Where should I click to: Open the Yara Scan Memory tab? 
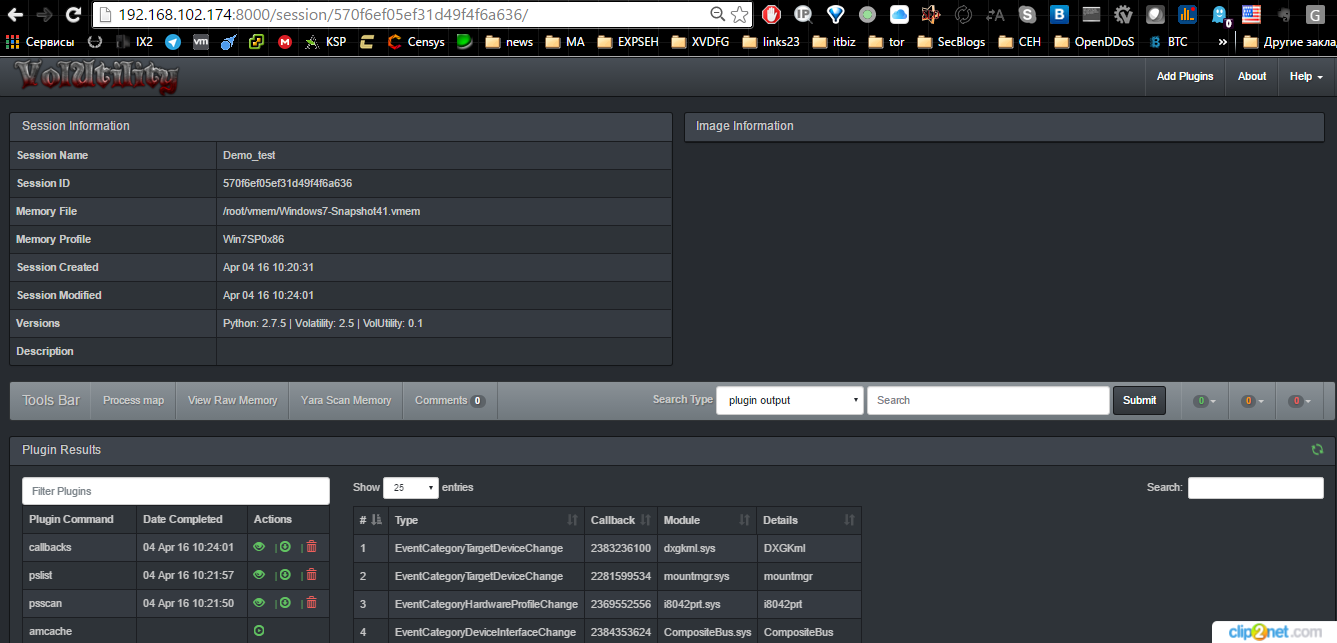[345, 400]
